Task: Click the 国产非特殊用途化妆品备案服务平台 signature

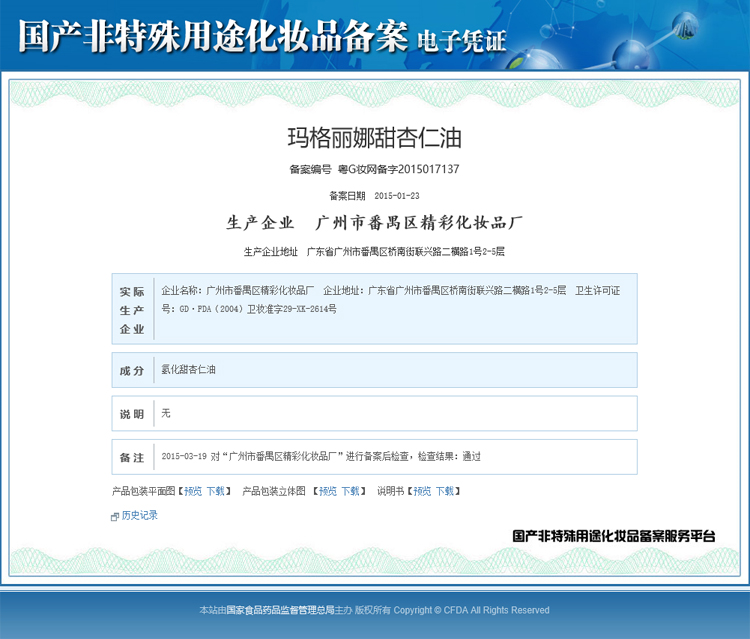Action: (614, 536)
